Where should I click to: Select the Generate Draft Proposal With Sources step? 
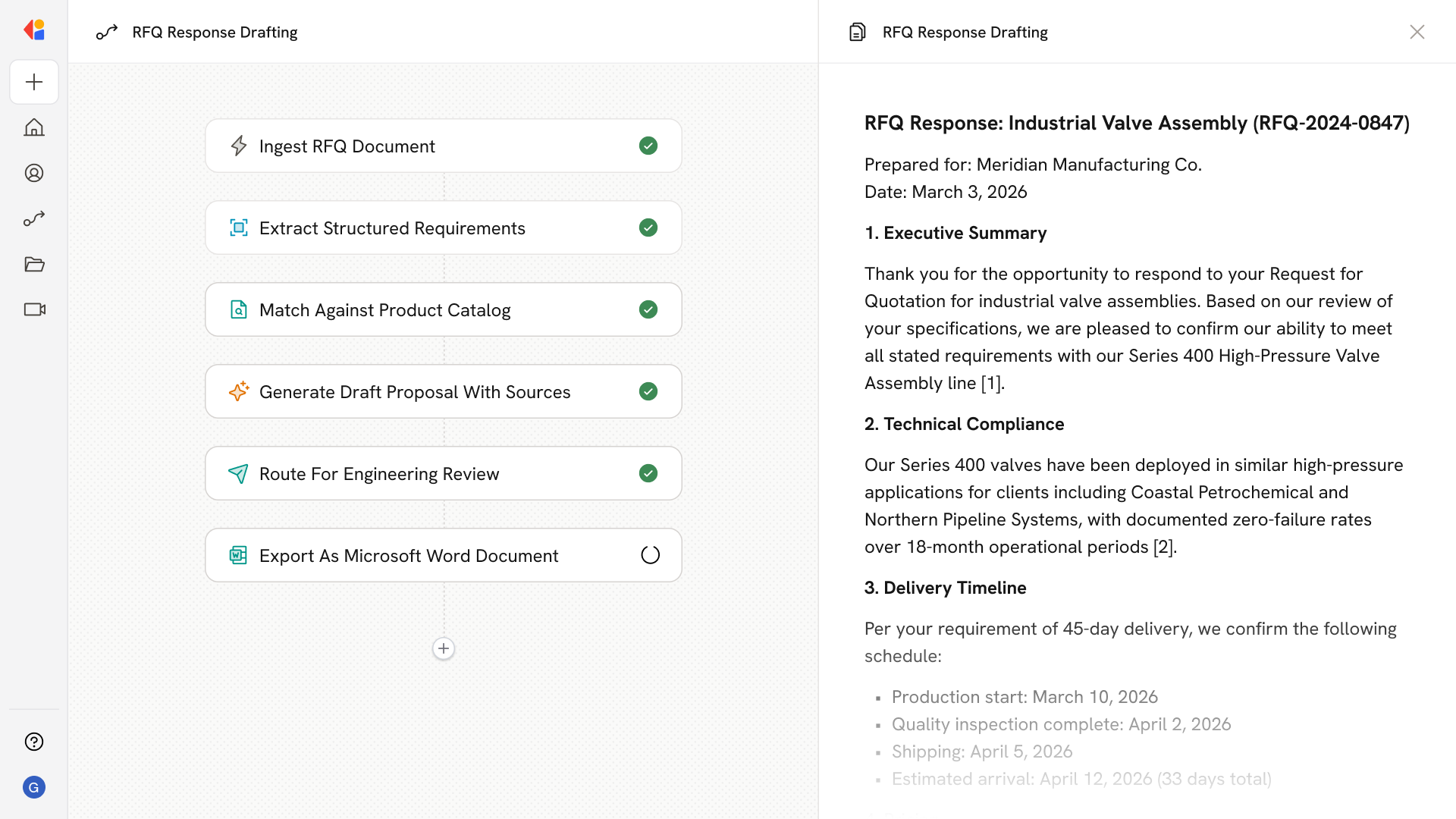tap(414, 392)
